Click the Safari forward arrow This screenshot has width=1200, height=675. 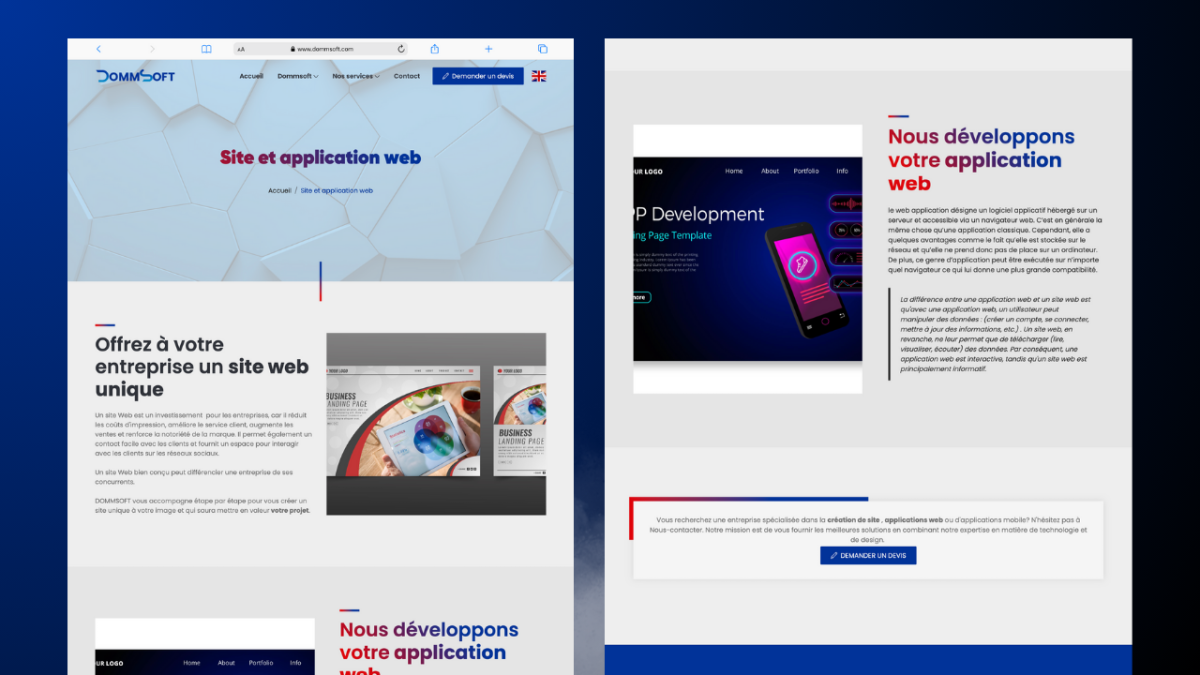point(152,49)
